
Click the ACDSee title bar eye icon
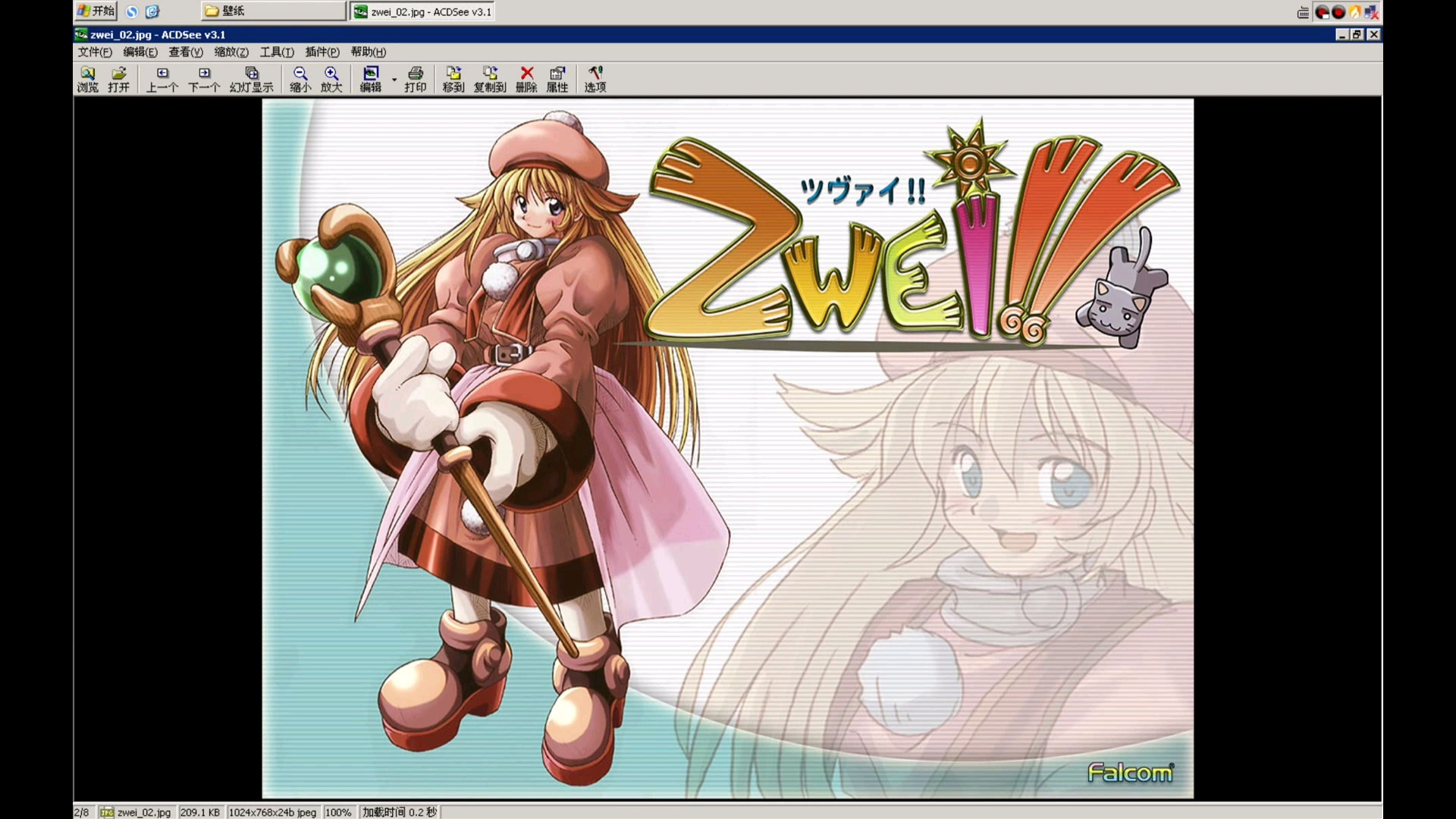point(81,34)
